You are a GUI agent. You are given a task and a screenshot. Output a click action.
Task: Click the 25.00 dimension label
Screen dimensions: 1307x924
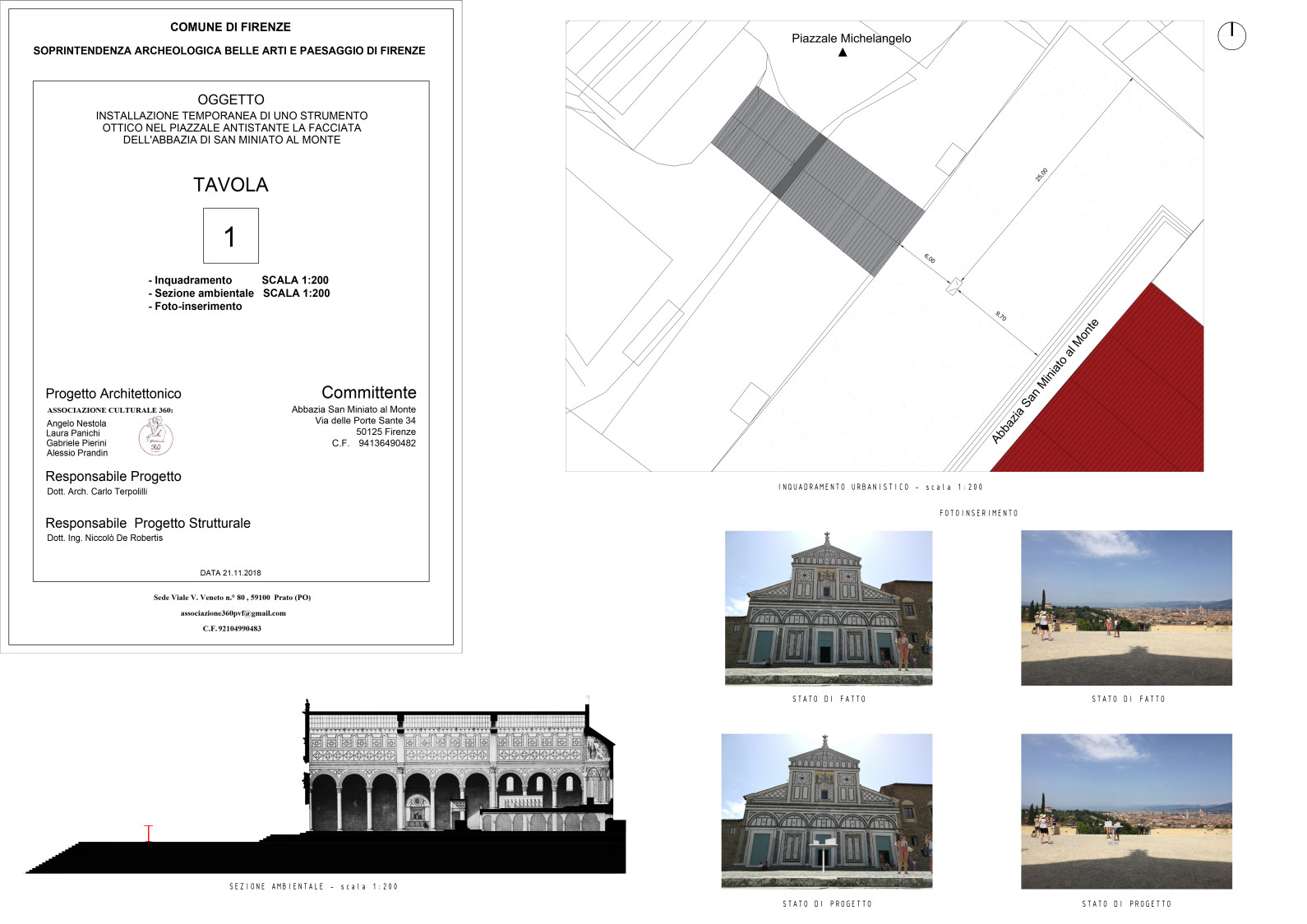click(1041, 175)
